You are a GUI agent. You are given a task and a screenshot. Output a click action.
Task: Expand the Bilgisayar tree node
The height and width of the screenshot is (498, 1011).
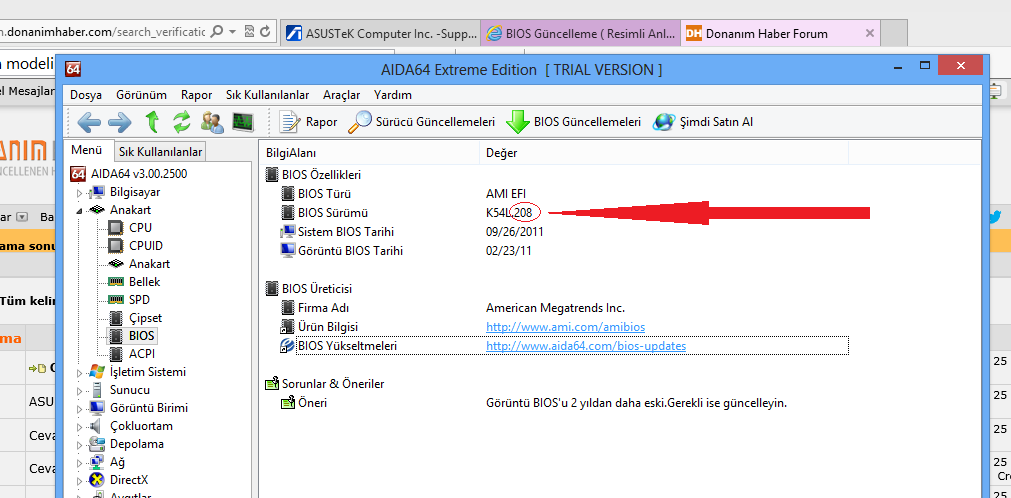[79, 192]
